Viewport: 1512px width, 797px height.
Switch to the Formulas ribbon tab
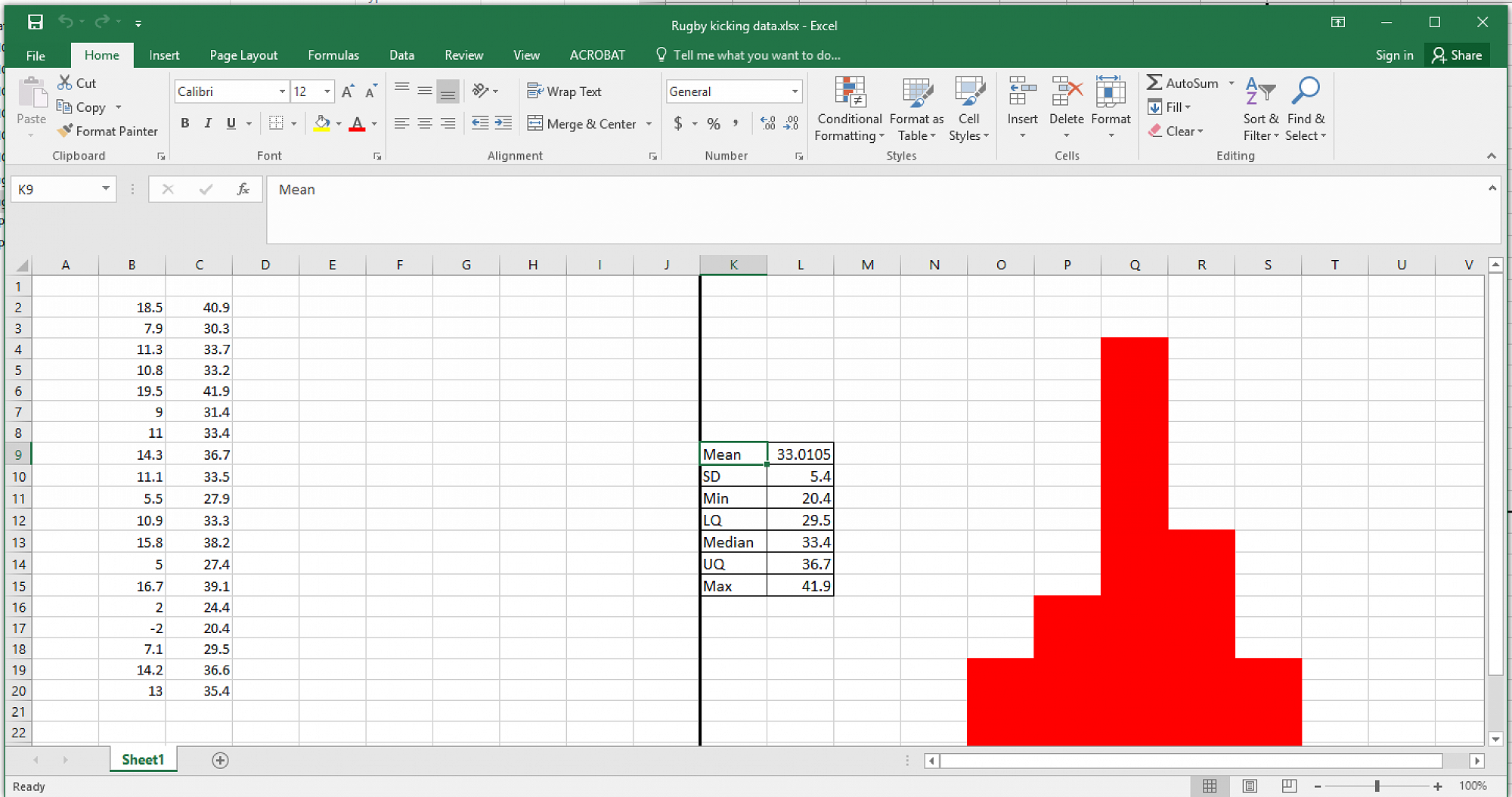click(x=333, y=55)
